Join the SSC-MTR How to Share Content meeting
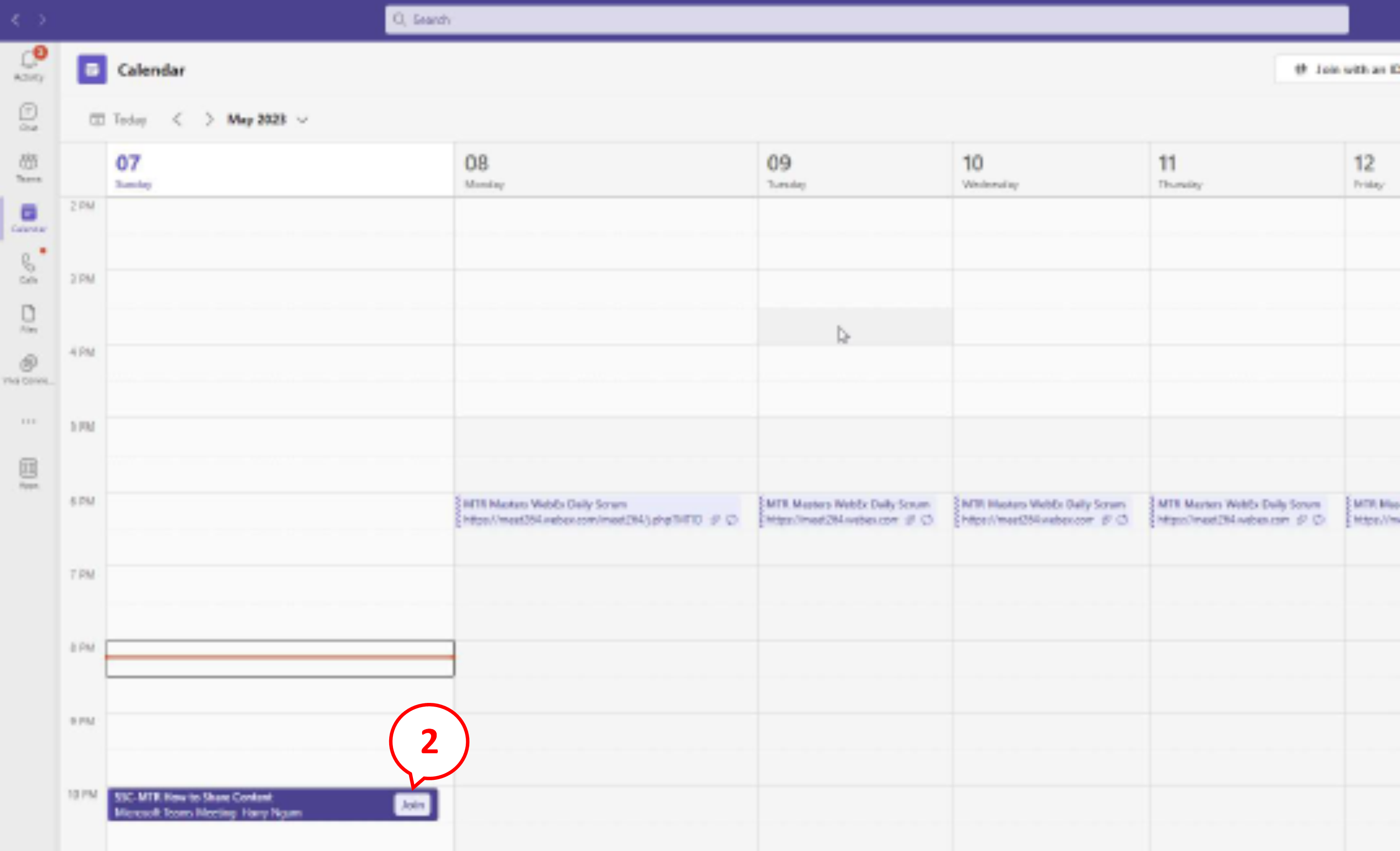 tap(412, 804)
